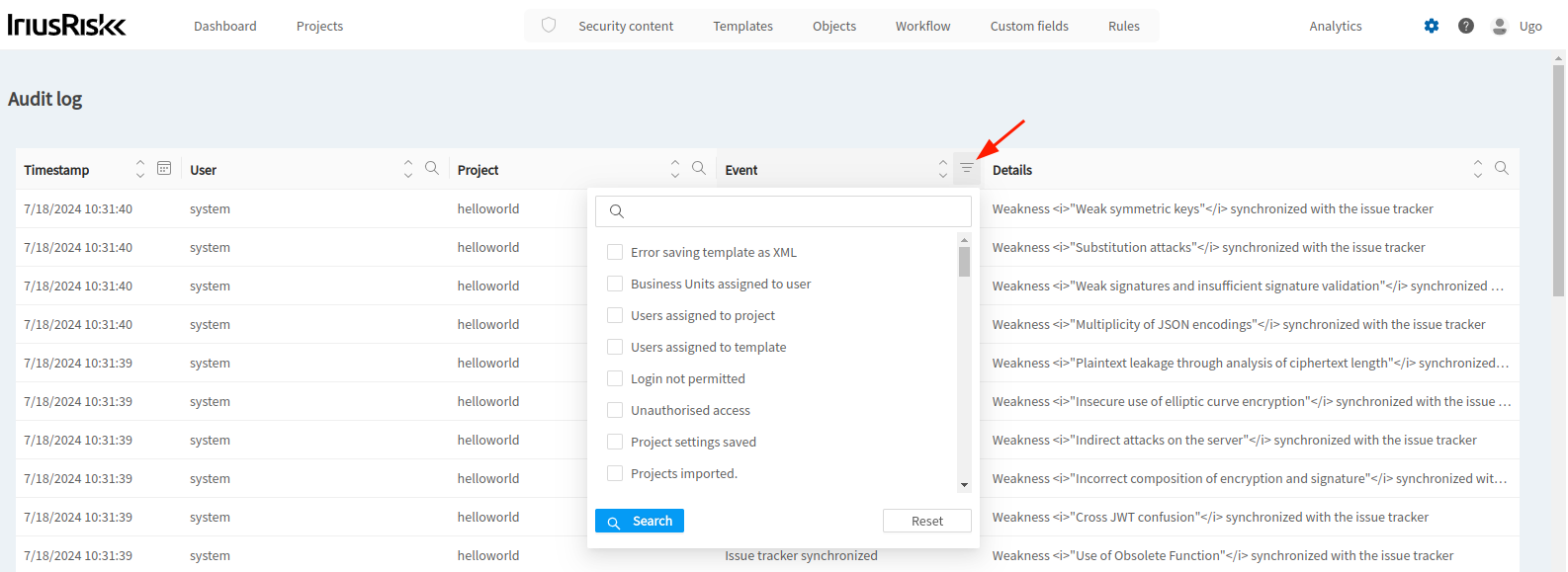This screenshot has width=1568, height=572.
Task: Go to Security content
Action: tap(626, 27)
